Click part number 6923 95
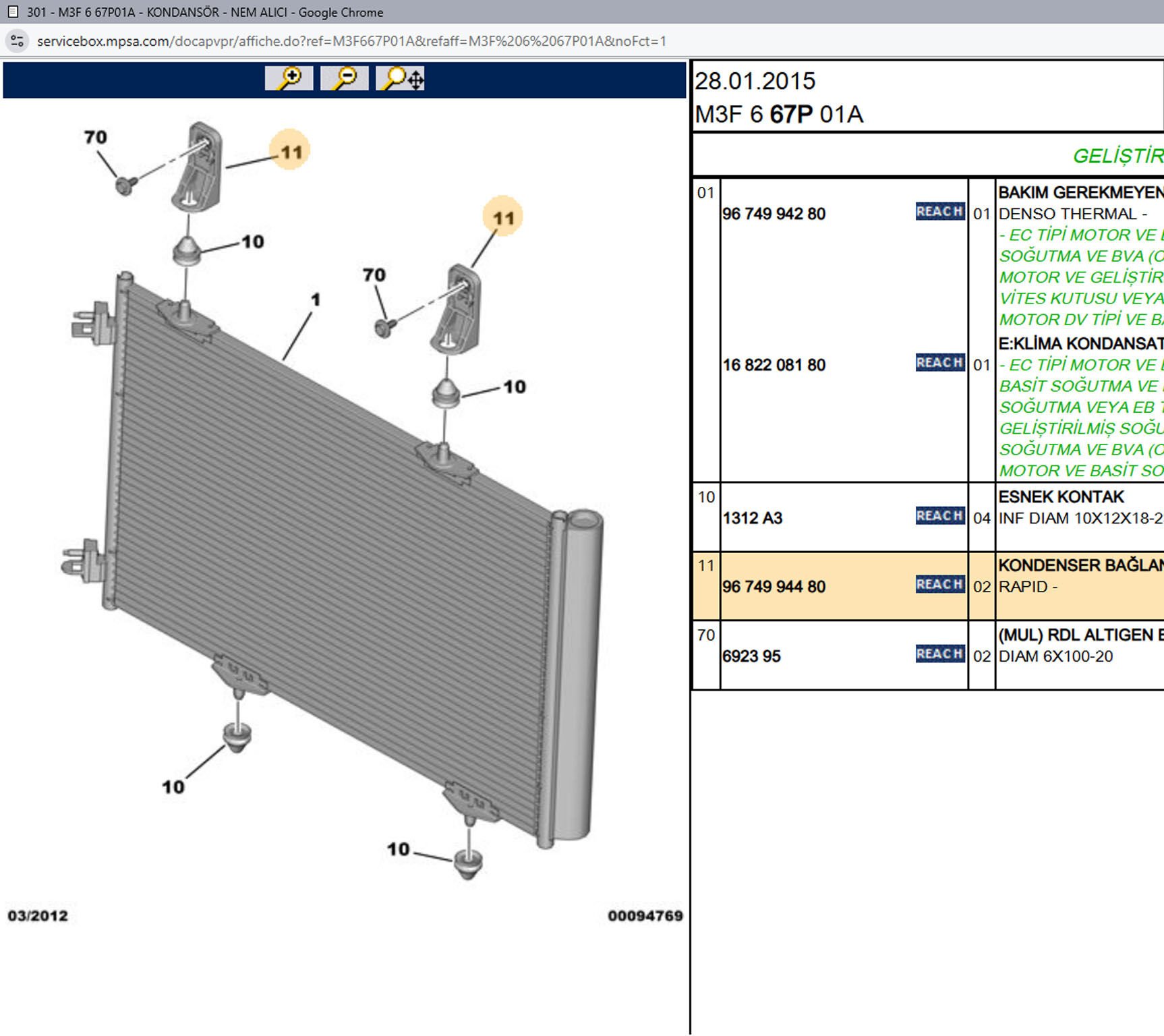 pyautogui.click(x=751, y=656)
